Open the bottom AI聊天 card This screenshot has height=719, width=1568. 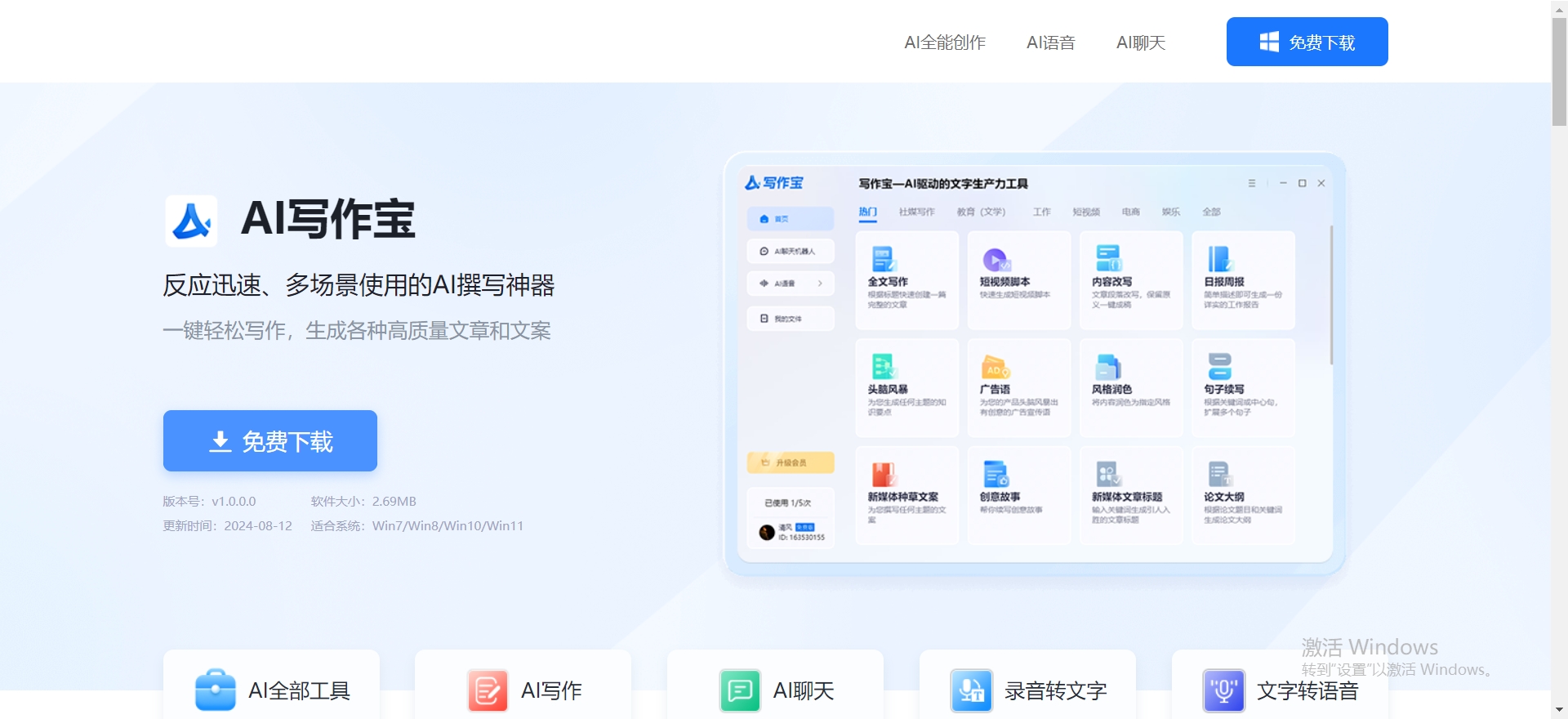(775, 685)
